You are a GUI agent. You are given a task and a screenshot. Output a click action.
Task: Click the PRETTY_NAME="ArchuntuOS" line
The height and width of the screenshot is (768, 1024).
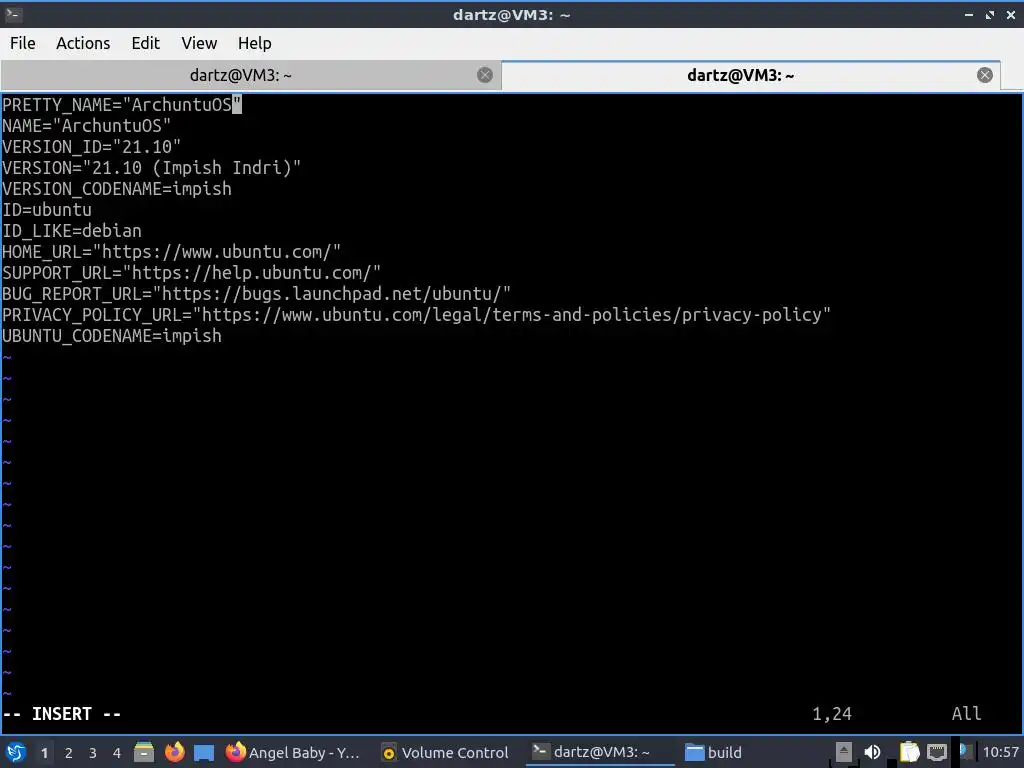pyautogui.click(x=122, y=104)
